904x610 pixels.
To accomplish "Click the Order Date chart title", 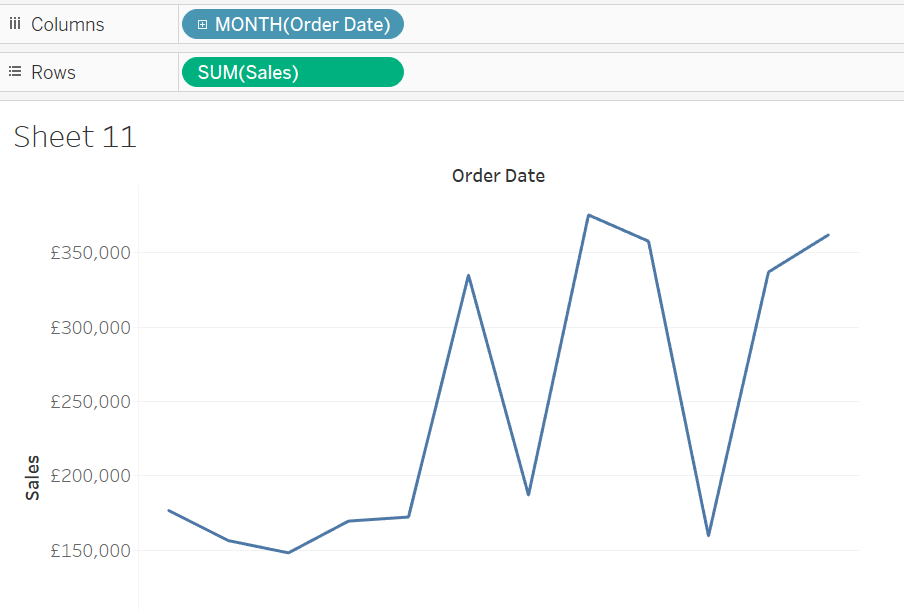I will tap(498, 175).
